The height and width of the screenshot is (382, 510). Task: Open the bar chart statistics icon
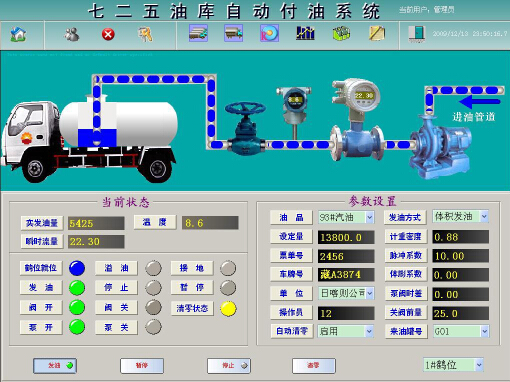click(x=305, y=33)
